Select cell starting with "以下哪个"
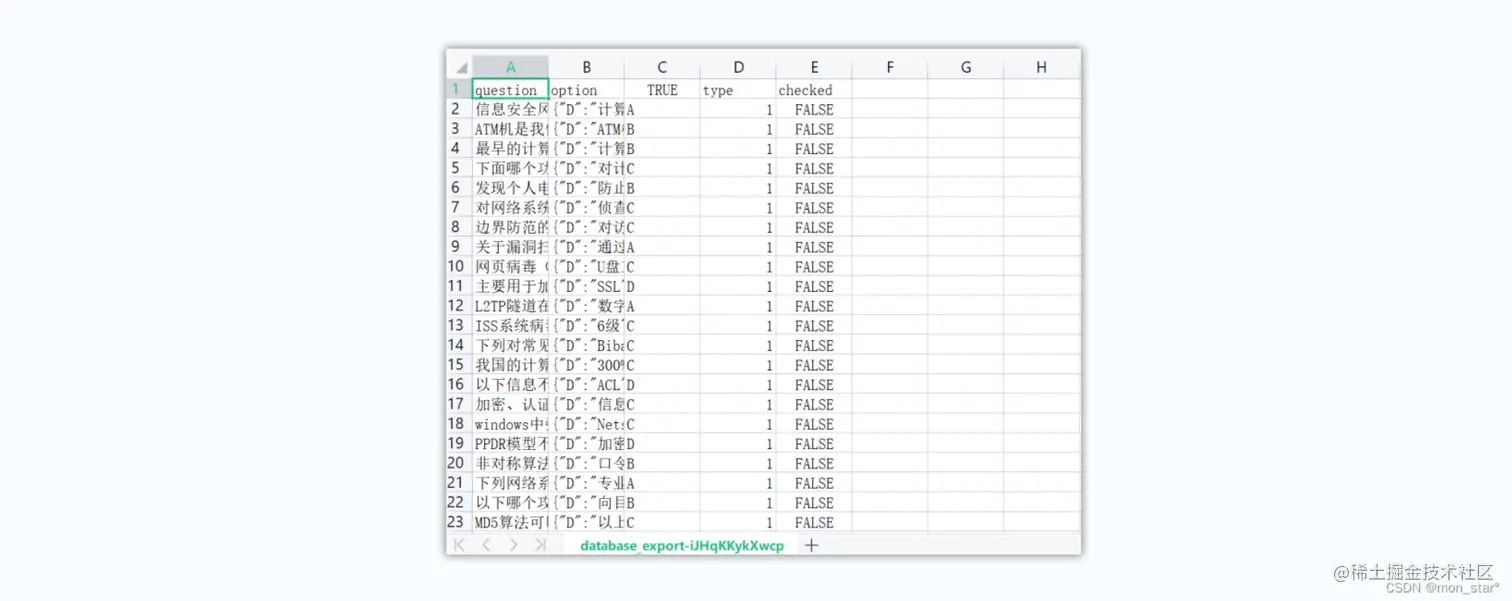The width and height of the screenshot is (1512, 601). point(510,502)
